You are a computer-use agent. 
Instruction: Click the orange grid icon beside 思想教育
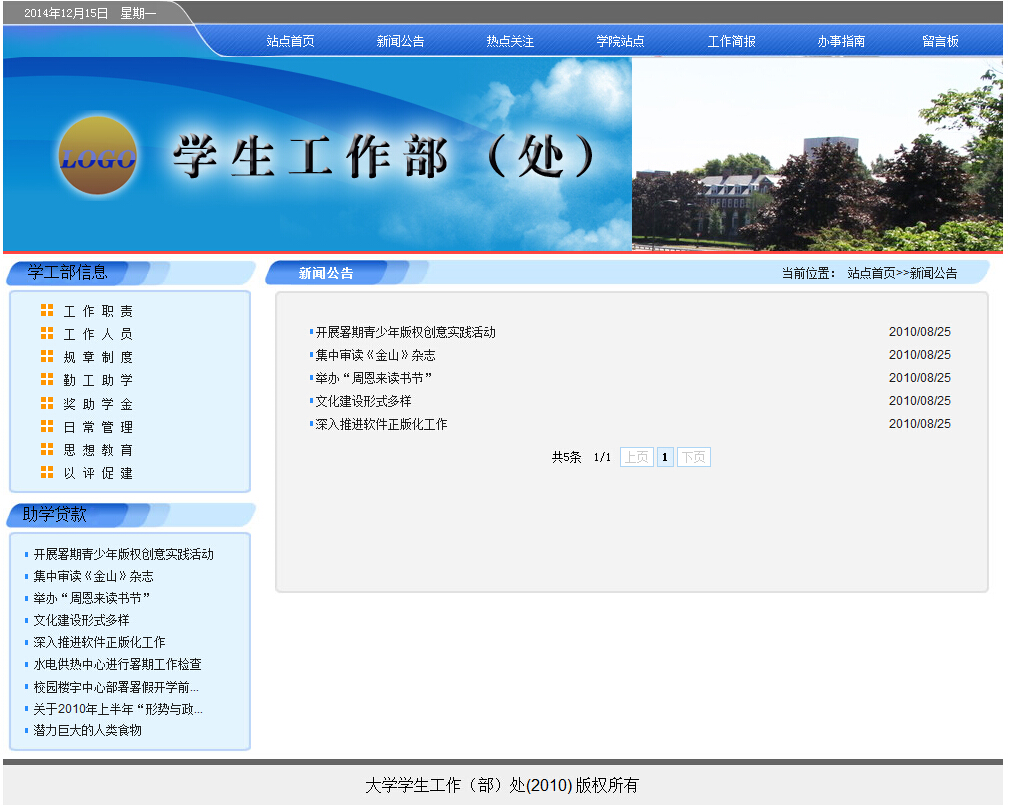tap(47, 450)
